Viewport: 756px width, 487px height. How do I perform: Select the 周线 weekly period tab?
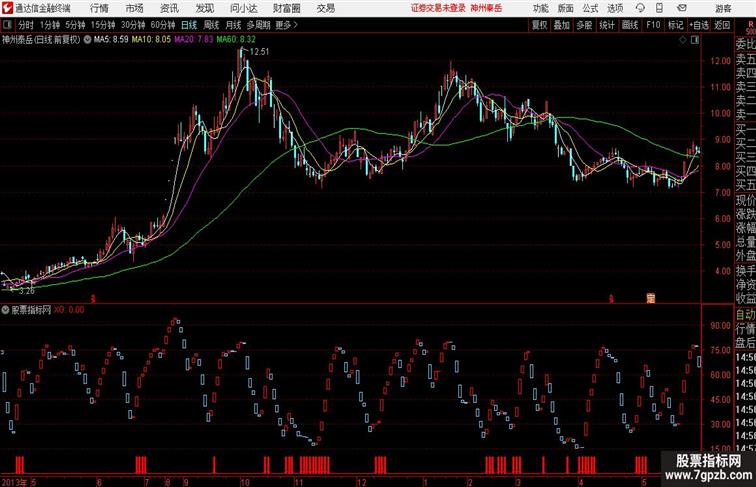click(x=211, y=25)
